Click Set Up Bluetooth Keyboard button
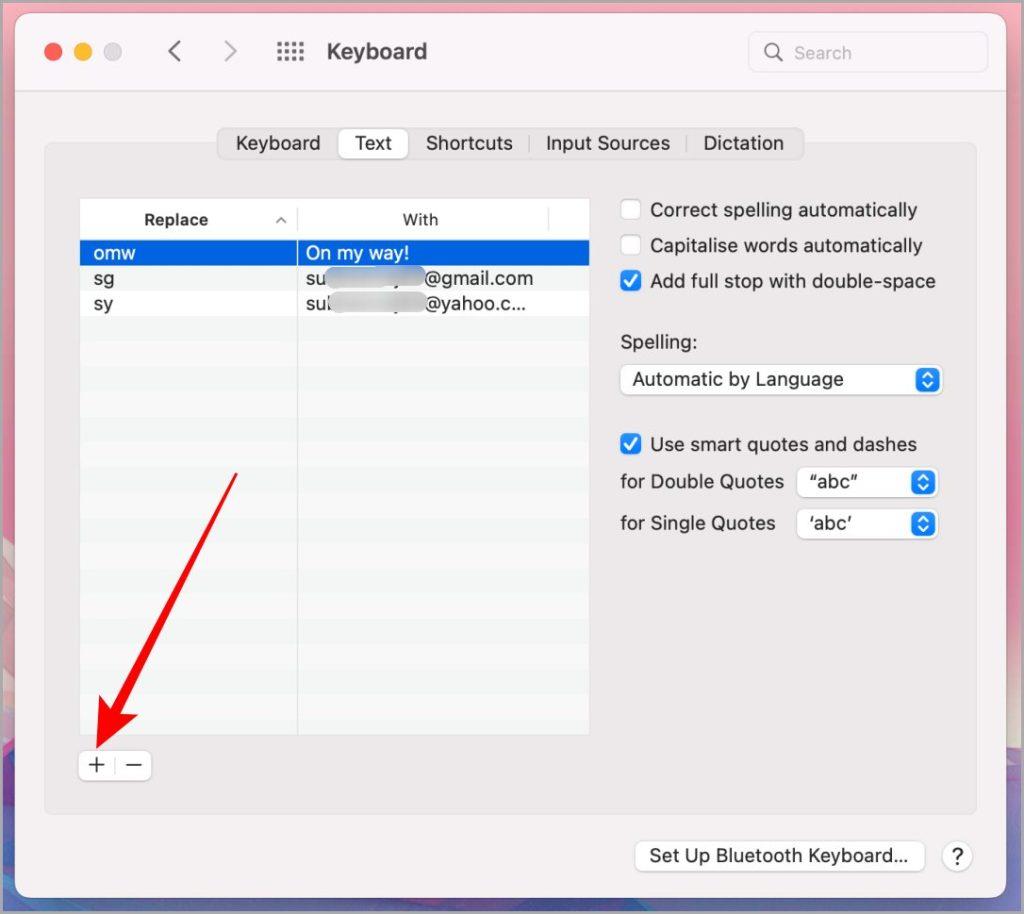1024x914 pixels. pyautogui.click(x=779, y=856)
